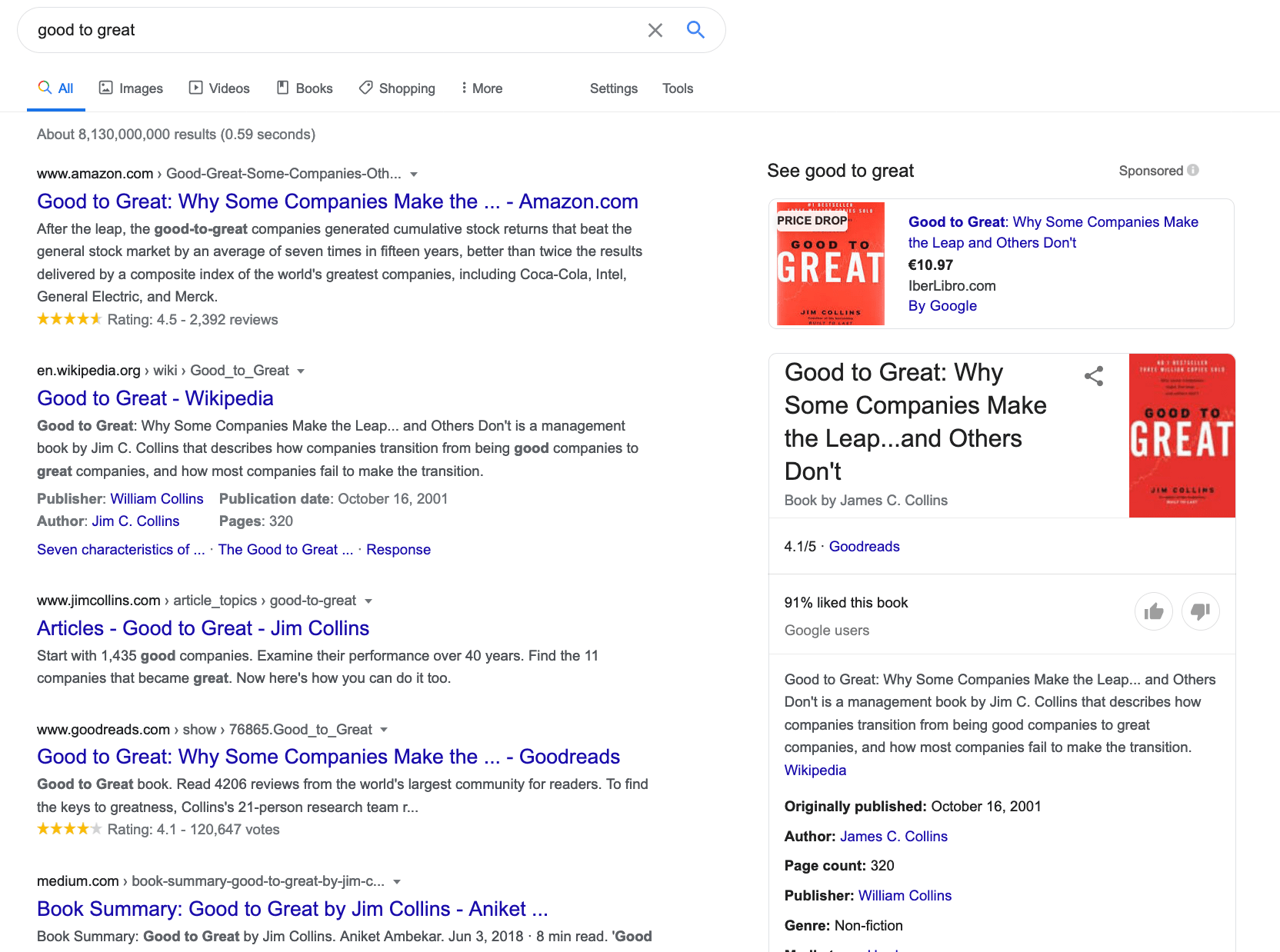Screen dimensions: 1280x952
Task: Open the Good to Great - Wikipedia result
Action: coord(155,398)
